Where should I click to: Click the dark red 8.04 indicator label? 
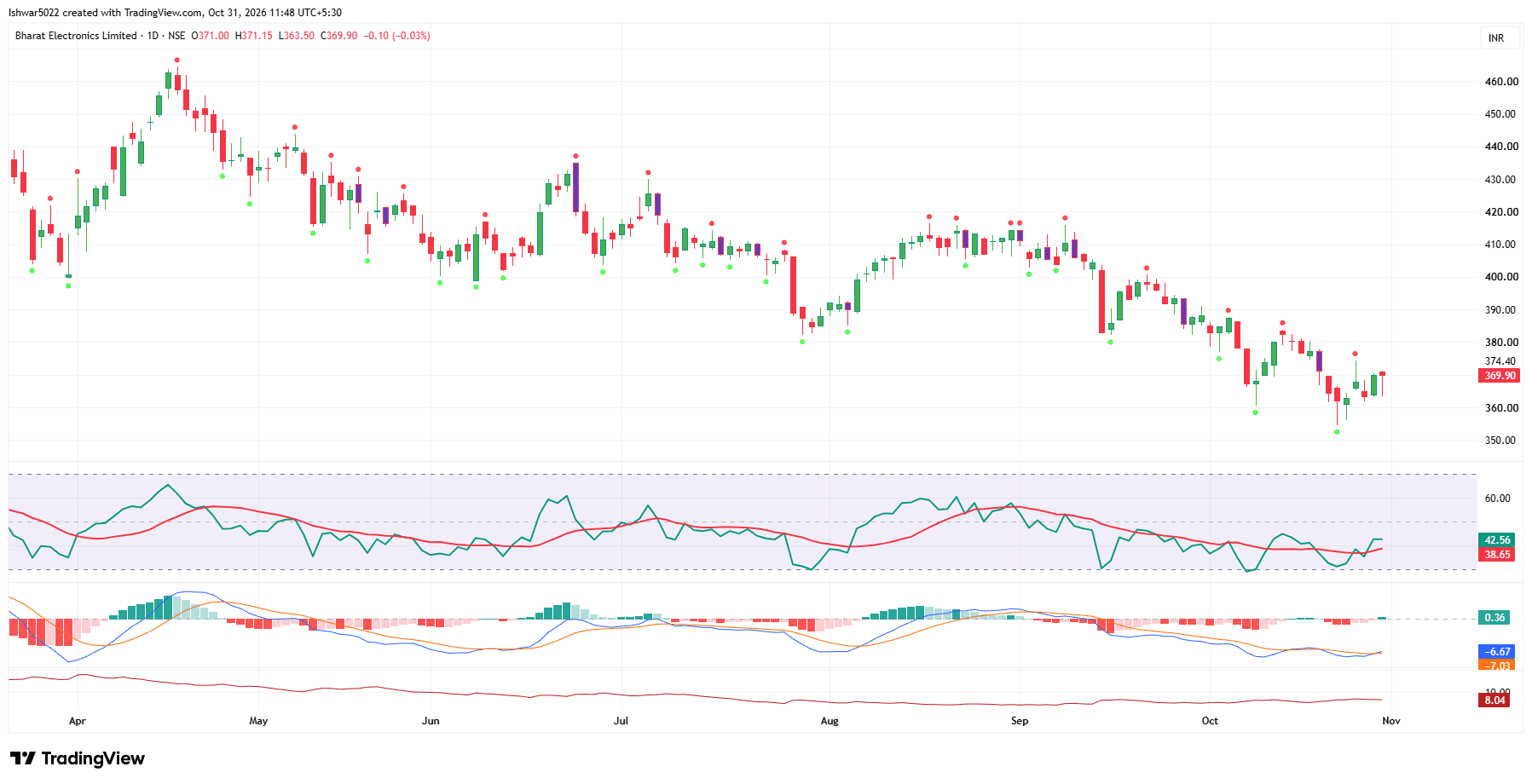click(1494, 700)
